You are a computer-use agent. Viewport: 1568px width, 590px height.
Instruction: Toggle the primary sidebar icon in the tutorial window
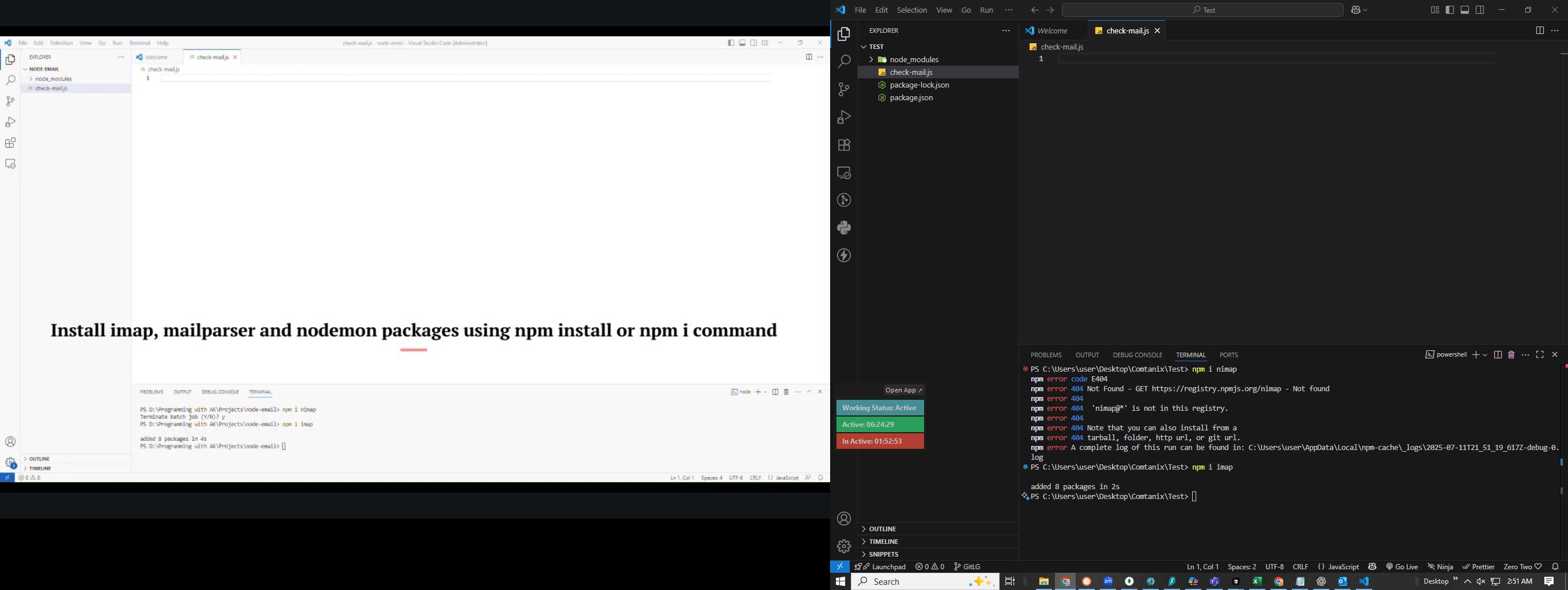point(730,43)
